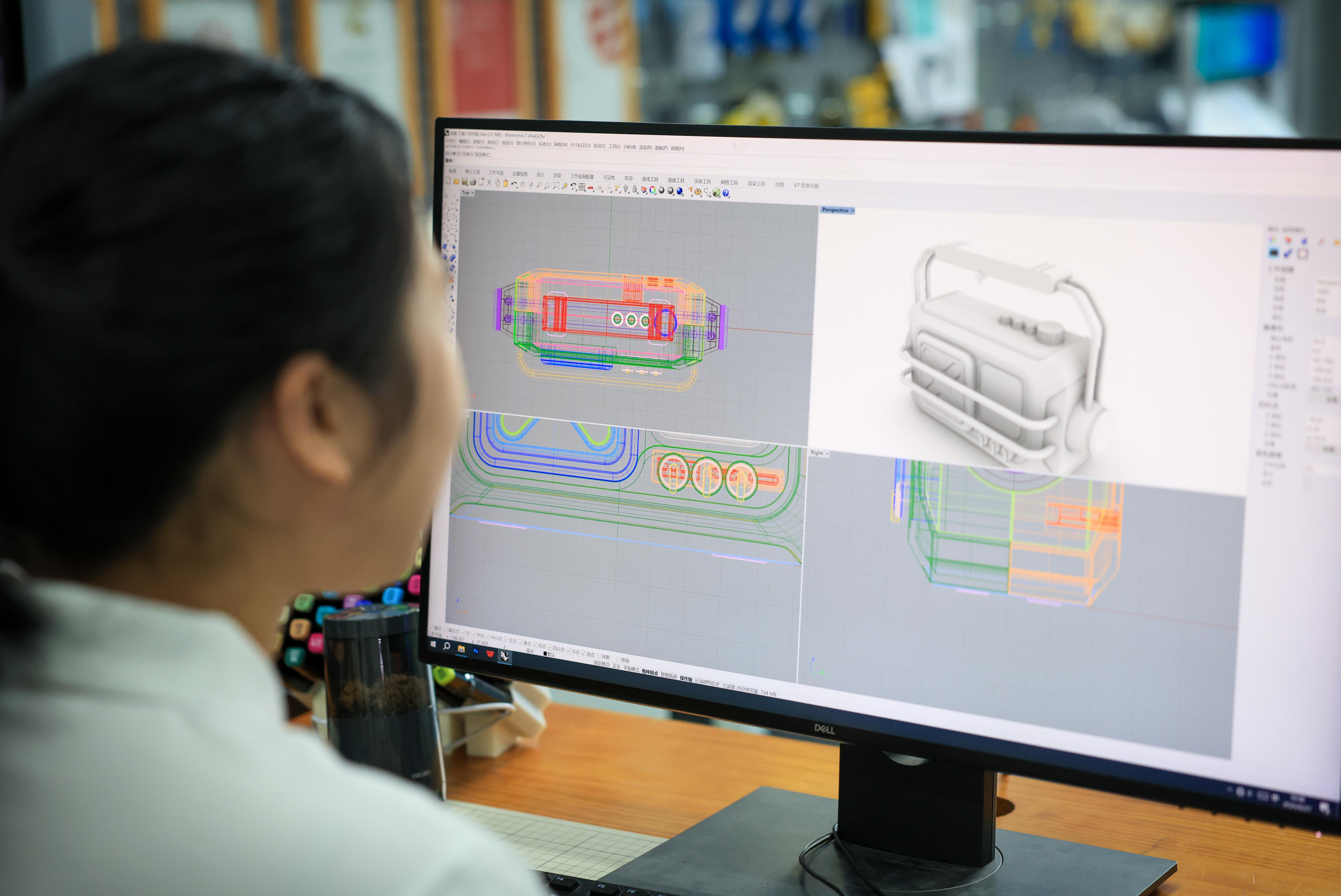This screenshot has height=896, width=1341.
Task: Open the four-viewport layout icon
Action: click(x=582, y=187)
